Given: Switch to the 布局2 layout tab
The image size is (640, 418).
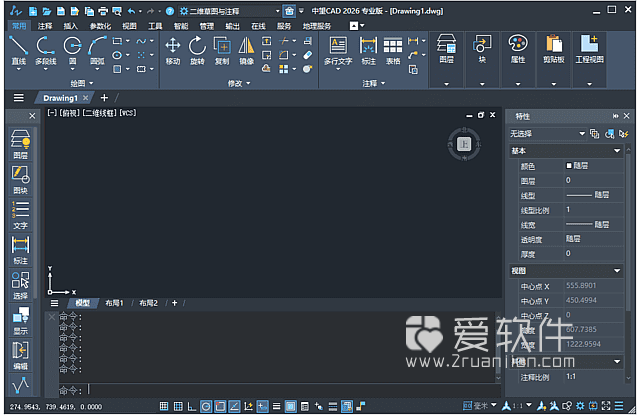Looking at the screenshot, I should coord(148,303).
